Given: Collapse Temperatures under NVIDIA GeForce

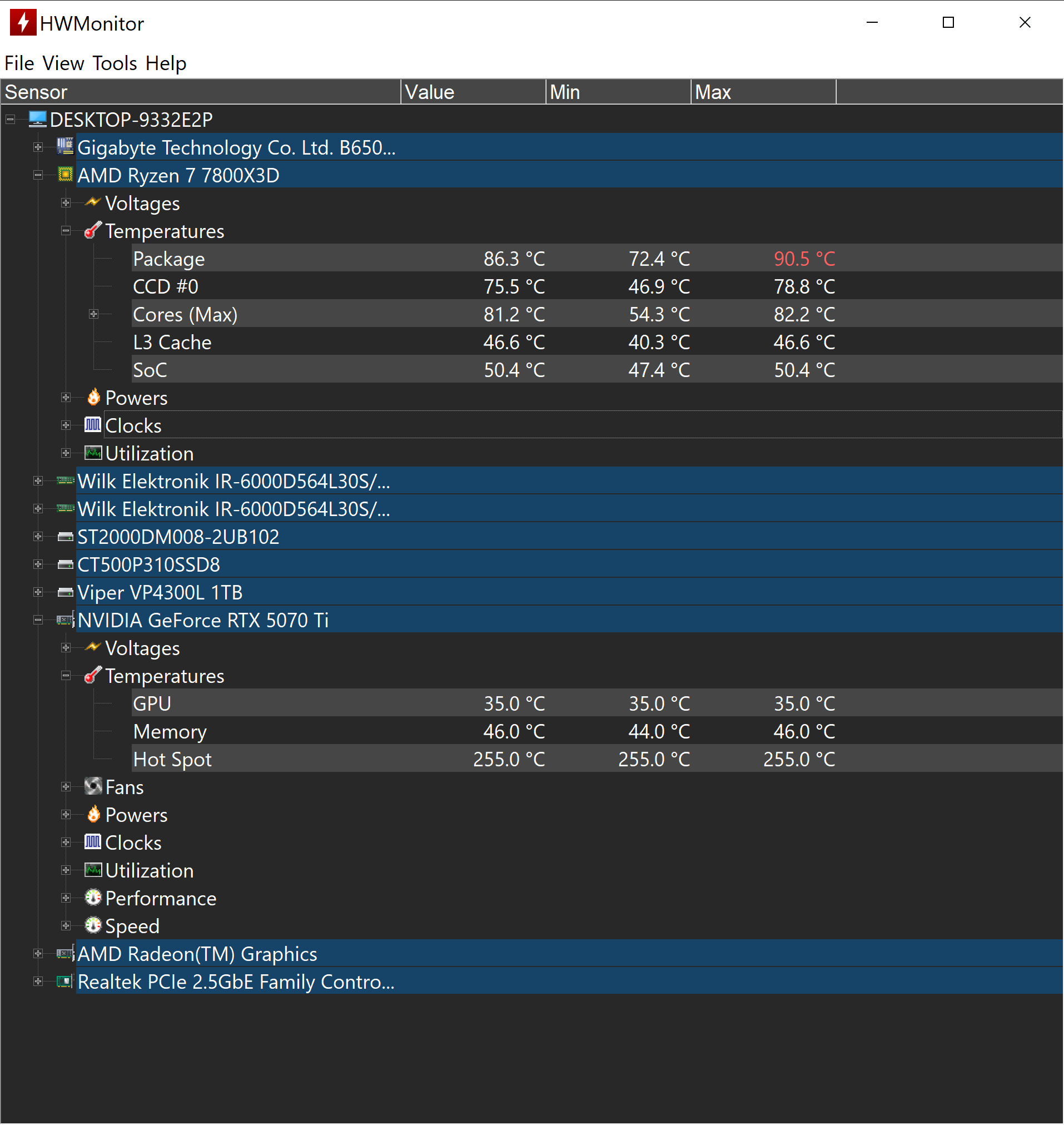Looking at the screenshot, I should point(66,676).
